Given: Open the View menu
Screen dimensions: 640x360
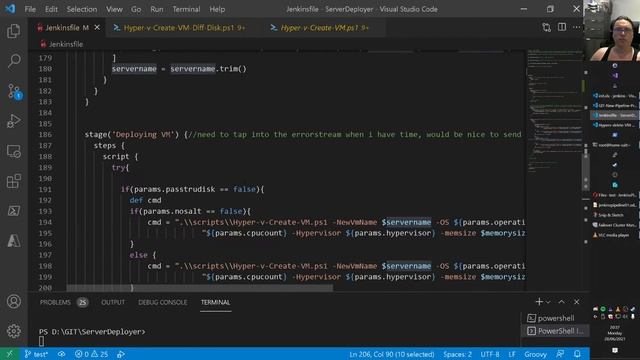Looking at the screenshot, I should [114, 9].
